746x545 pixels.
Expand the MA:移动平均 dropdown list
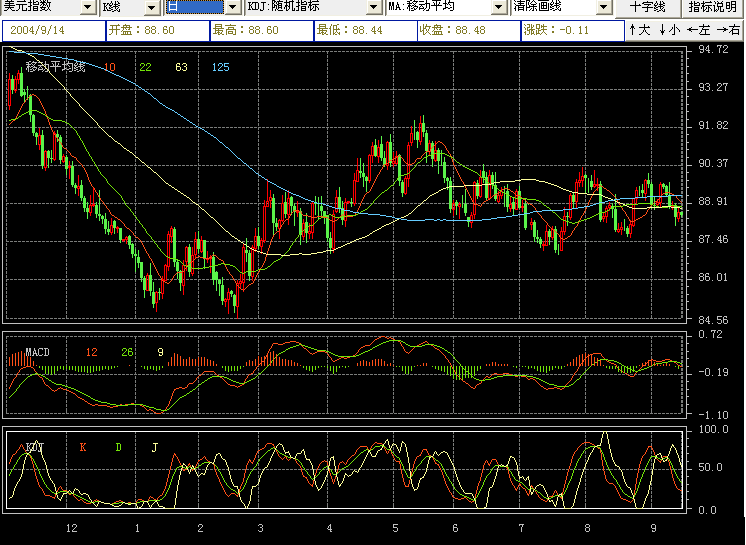coord(498,8)
